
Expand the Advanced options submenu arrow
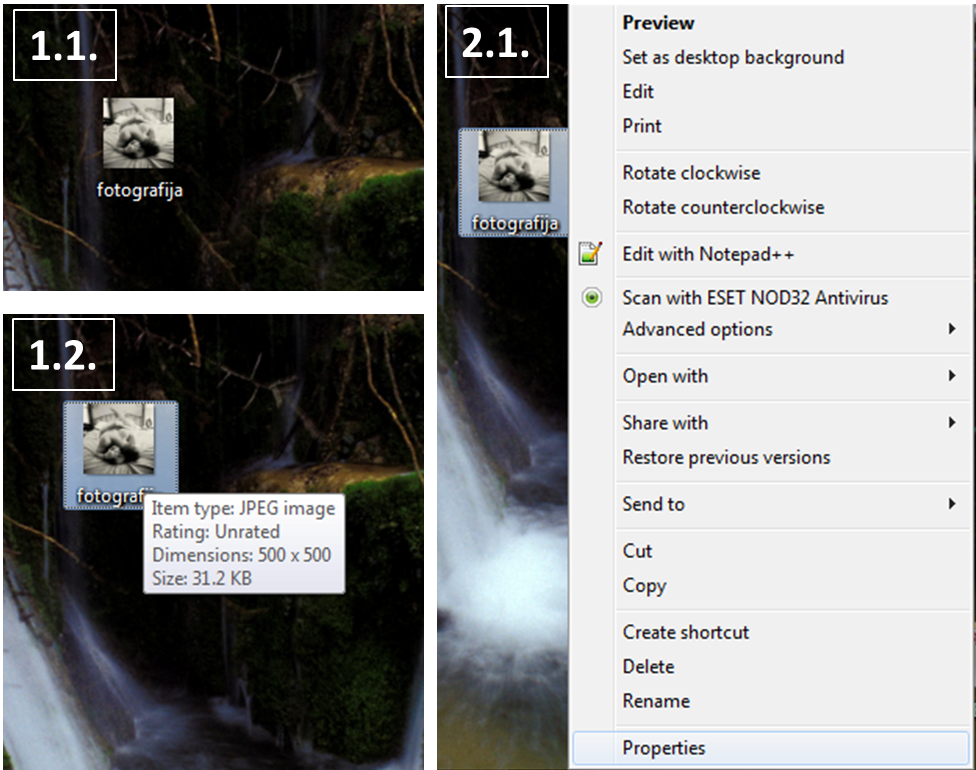click(952, 329)
